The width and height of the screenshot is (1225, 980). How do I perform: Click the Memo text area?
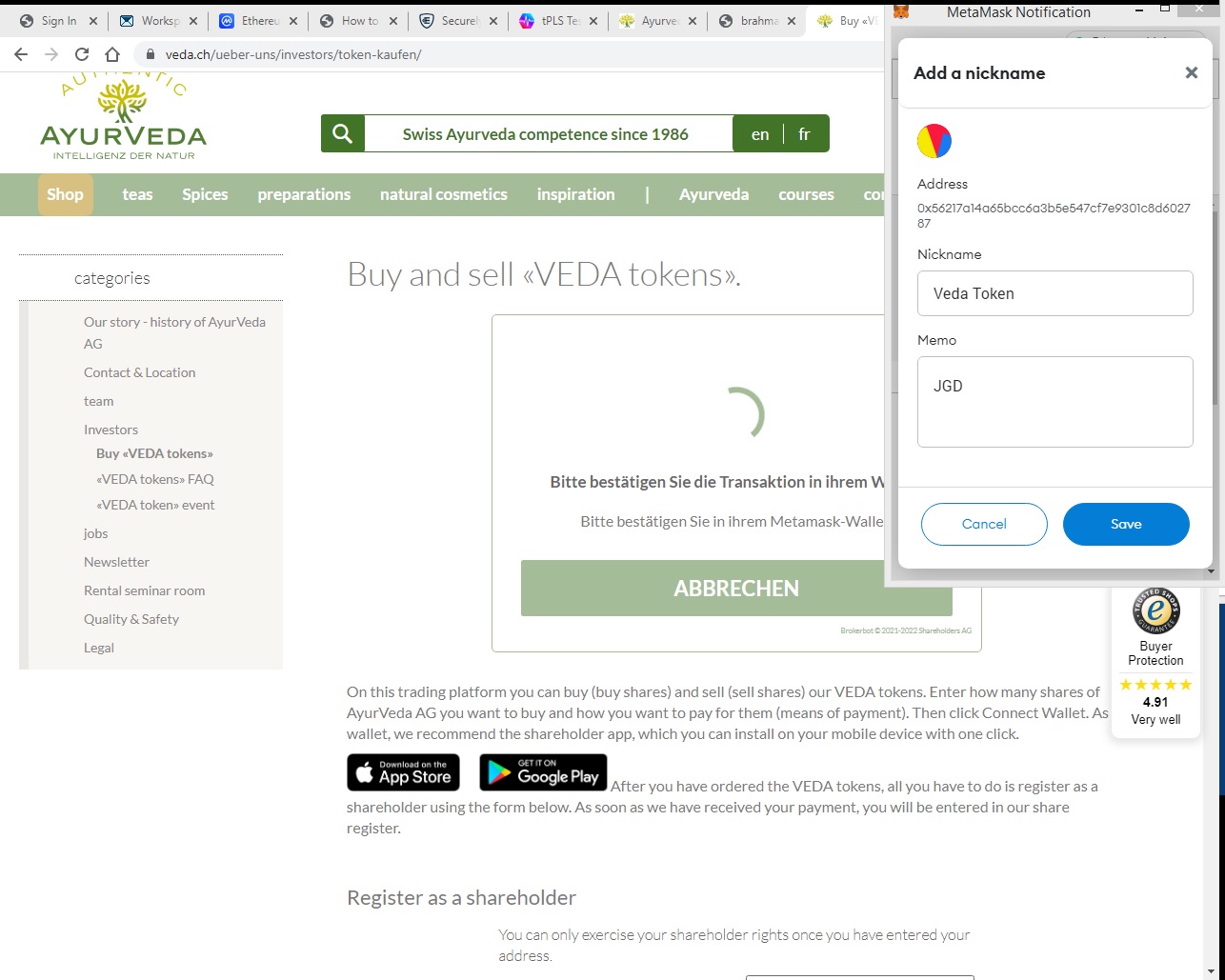pos(1055,402)
